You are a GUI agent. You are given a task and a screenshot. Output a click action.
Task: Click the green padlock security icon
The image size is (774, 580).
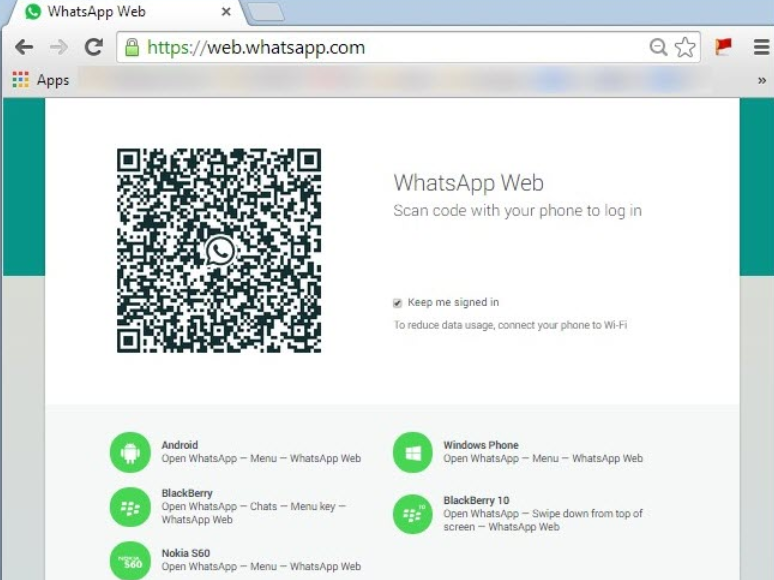[x=132, y=47]
